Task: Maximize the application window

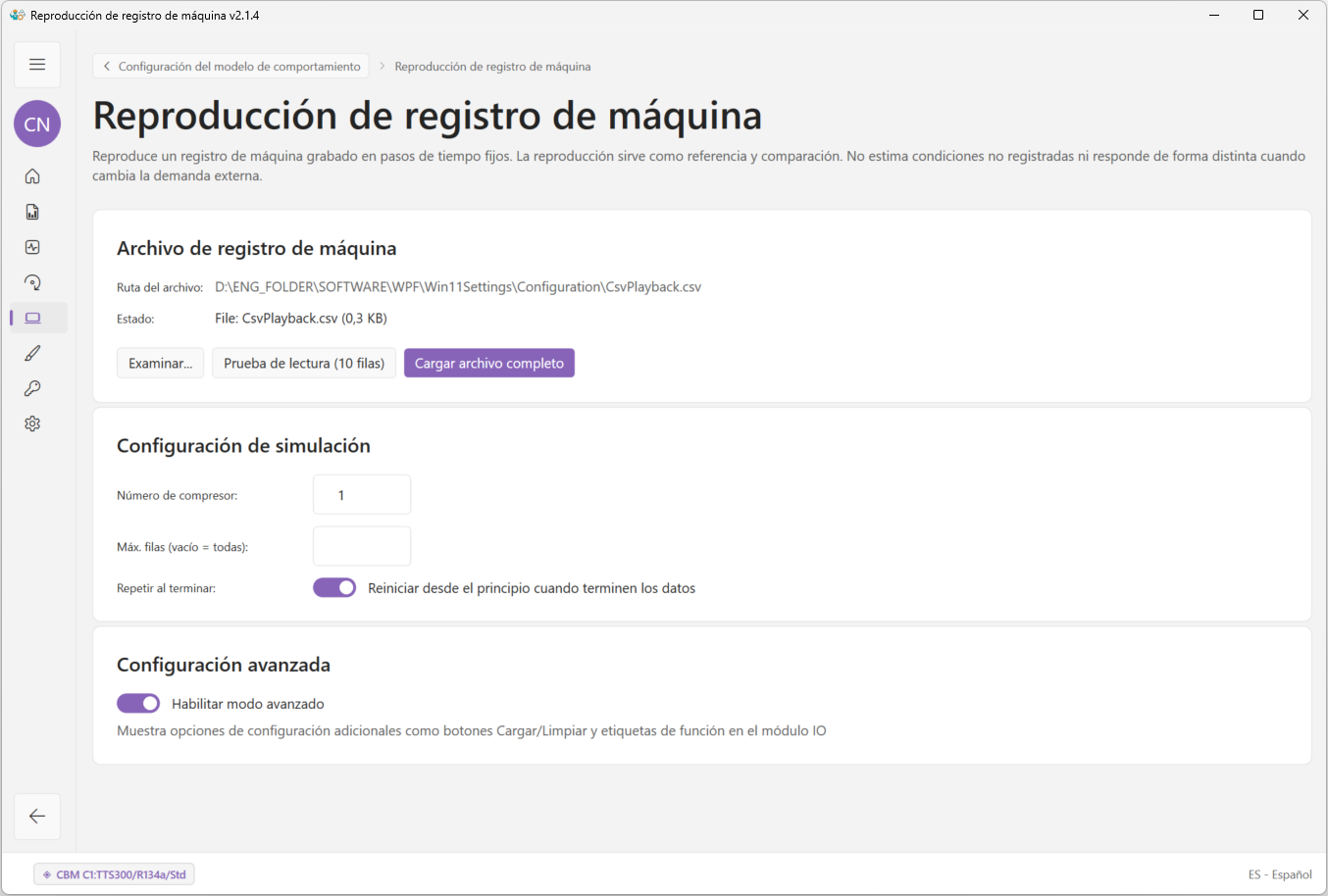Action: [1258, 15]
